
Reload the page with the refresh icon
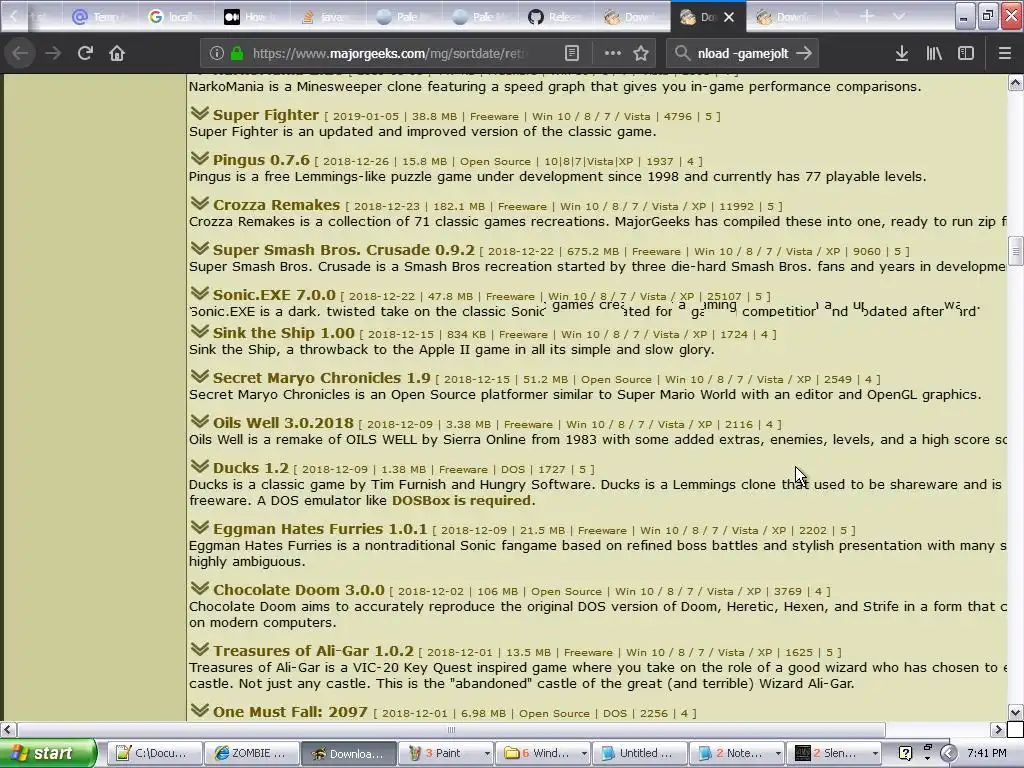(x=85, y=53)
